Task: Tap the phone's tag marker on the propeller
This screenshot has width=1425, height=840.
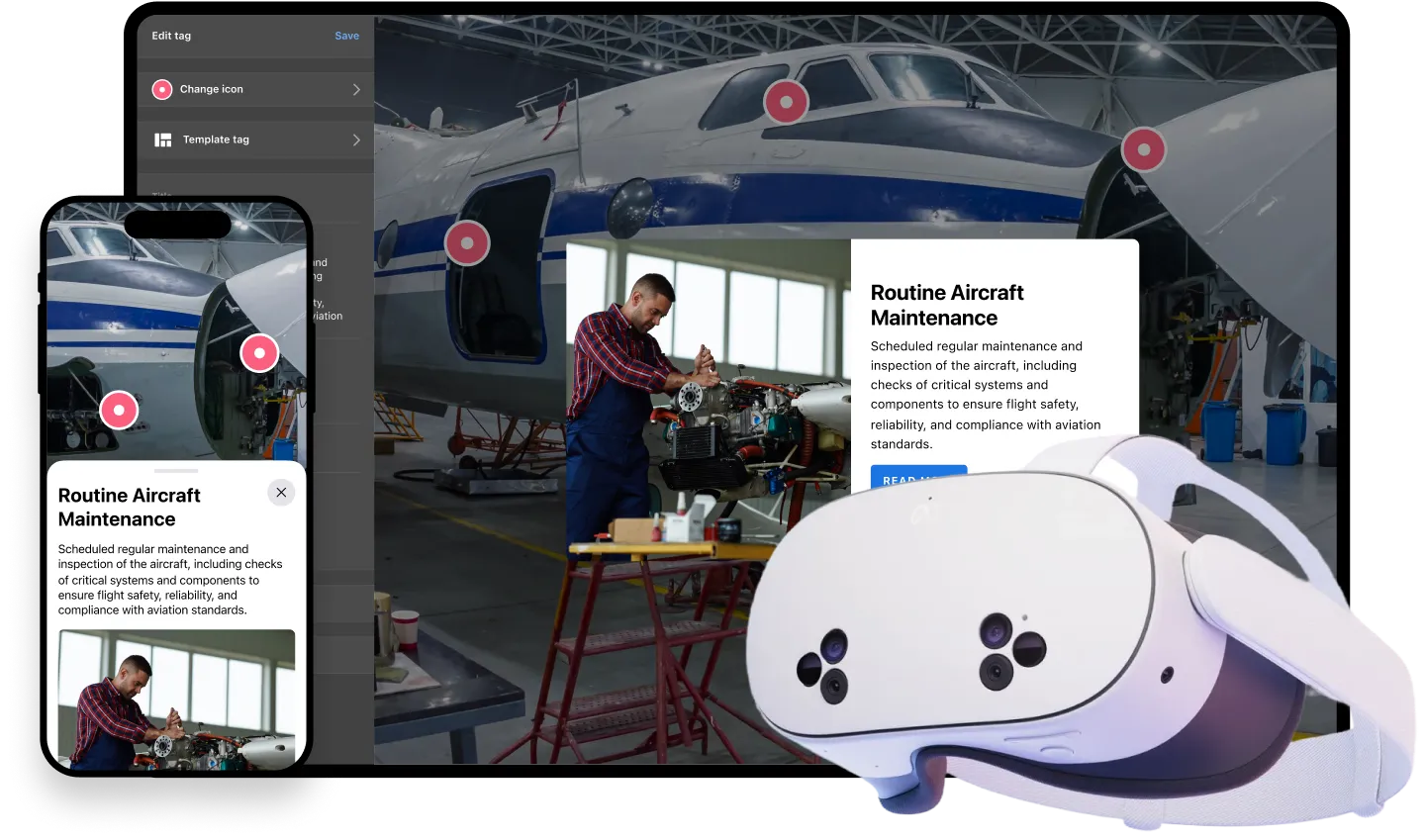Action: 259,352
